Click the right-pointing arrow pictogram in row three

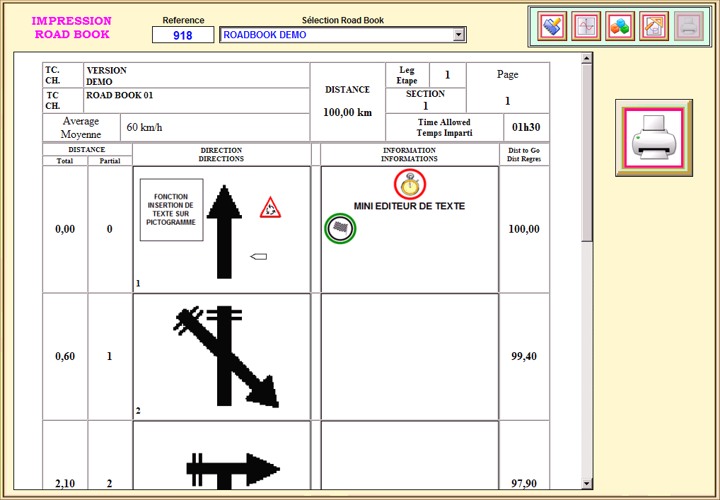click(232, 468)
